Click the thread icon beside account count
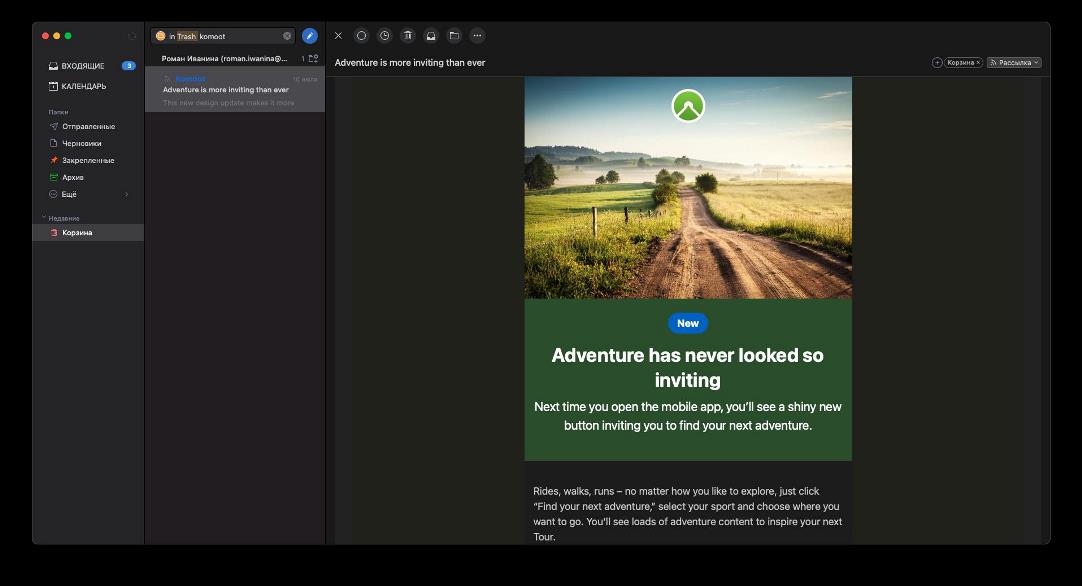 tap(313, 59)
